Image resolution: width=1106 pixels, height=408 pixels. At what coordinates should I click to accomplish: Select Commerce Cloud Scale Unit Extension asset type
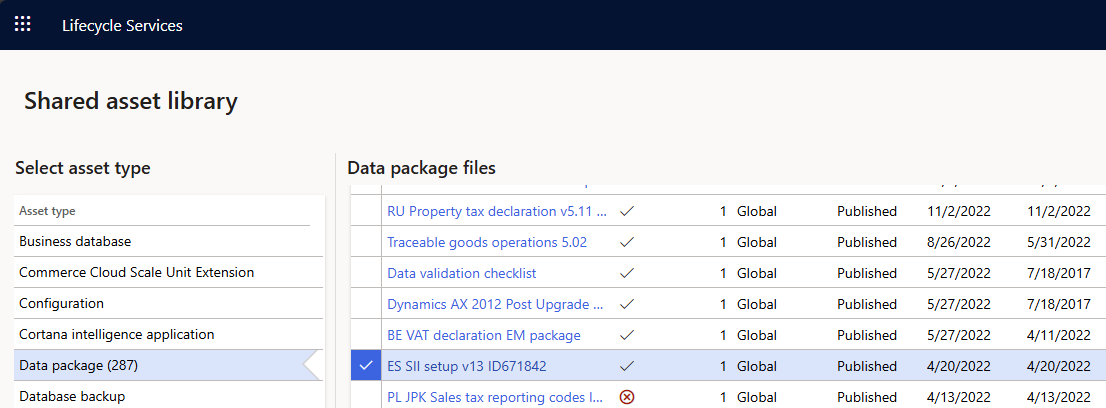coord(169,272)
